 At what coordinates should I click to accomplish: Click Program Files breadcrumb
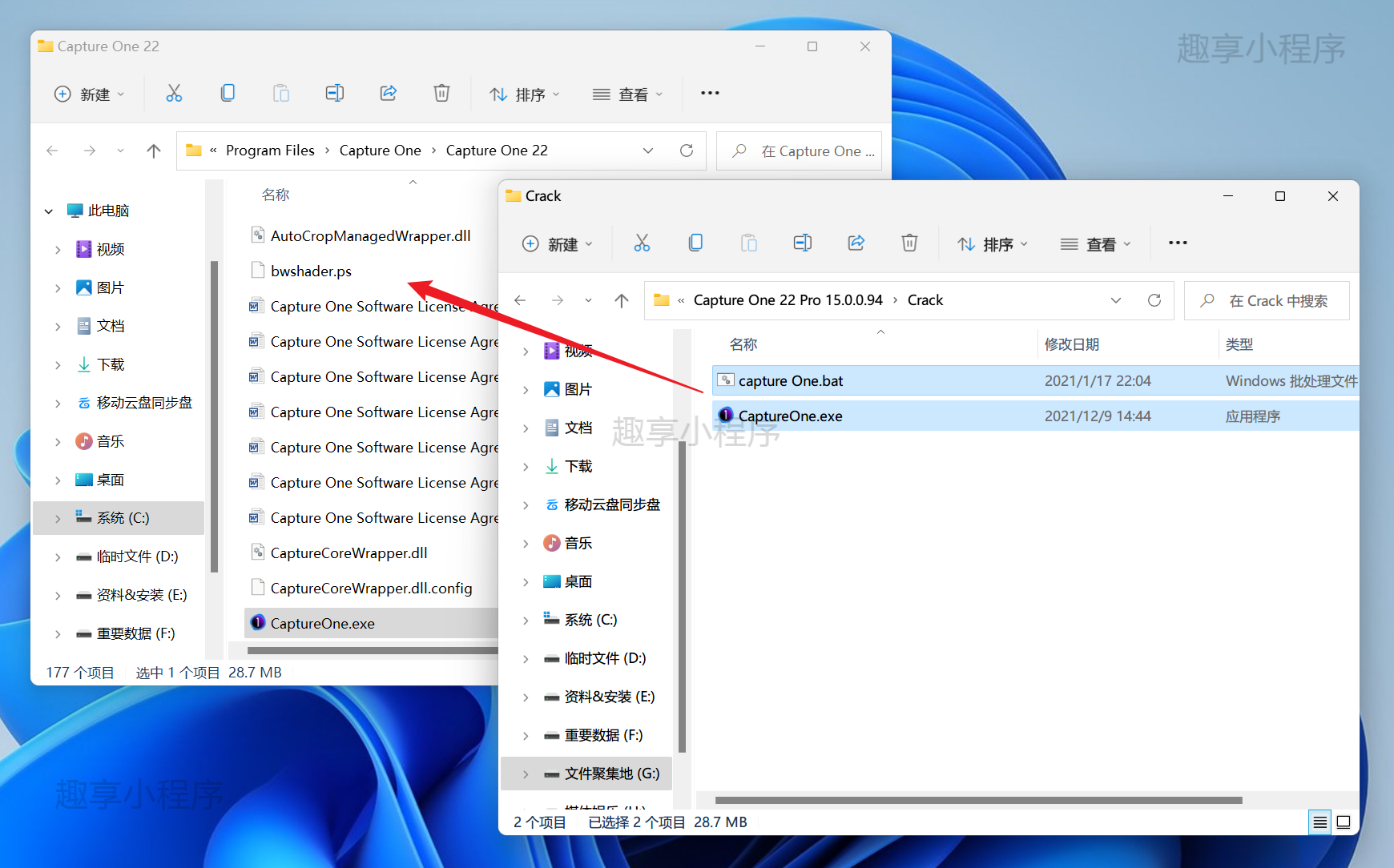(270, 151)
